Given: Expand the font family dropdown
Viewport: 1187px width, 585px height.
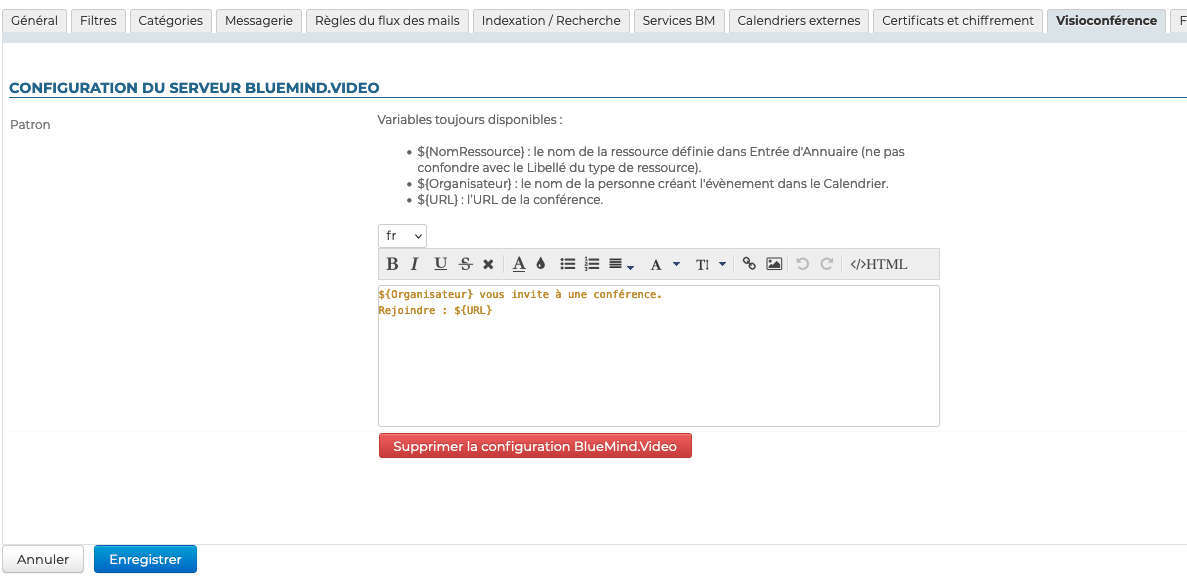Looking at the screenshot, I should click(664, 264).
